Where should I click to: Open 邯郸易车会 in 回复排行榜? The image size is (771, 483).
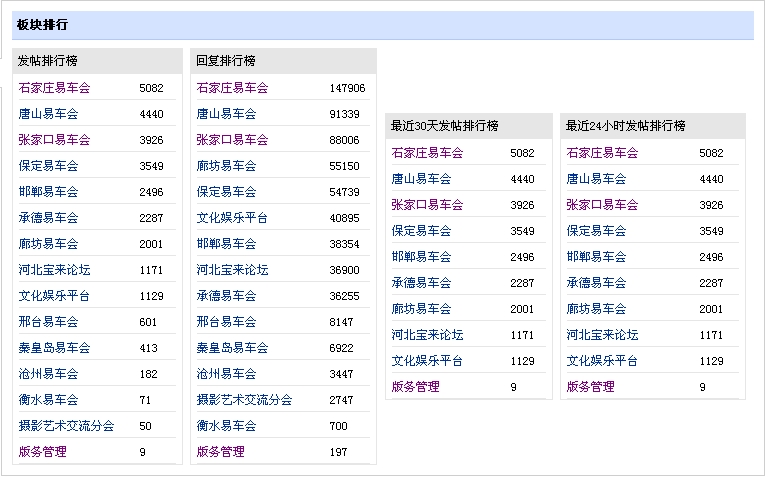click(x=227, y=244)
